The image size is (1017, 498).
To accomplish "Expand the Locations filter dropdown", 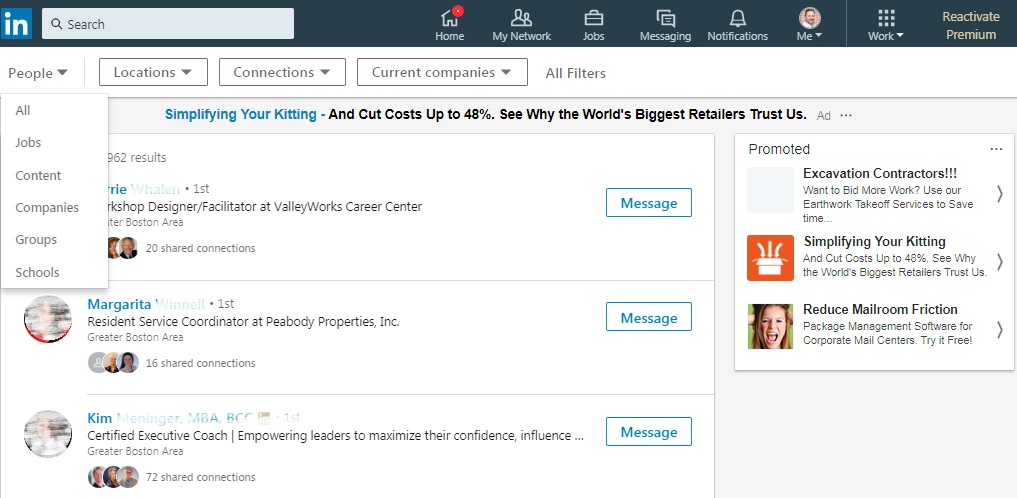I will (153, 72).
